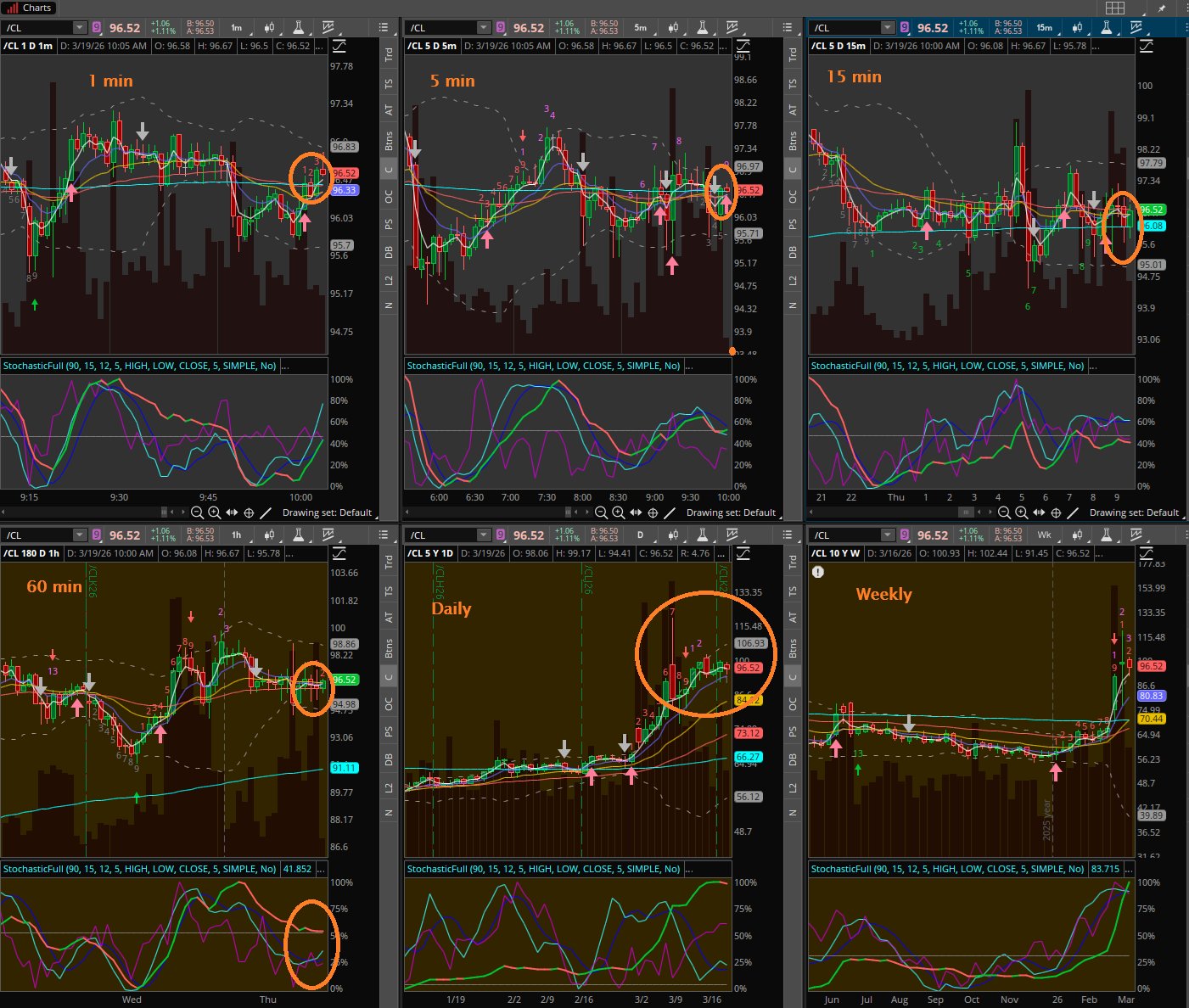Open the 5m timeframe selector
The width and height of the screenshot is (1189, 1008).
pyautogui.click(x=640, y=28)
